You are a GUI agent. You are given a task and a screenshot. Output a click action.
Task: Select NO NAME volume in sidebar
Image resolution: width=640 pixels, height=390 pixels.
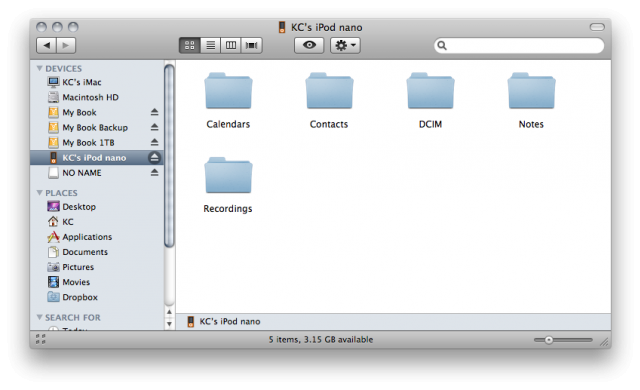pyautogui.click(x=97, y=173)
